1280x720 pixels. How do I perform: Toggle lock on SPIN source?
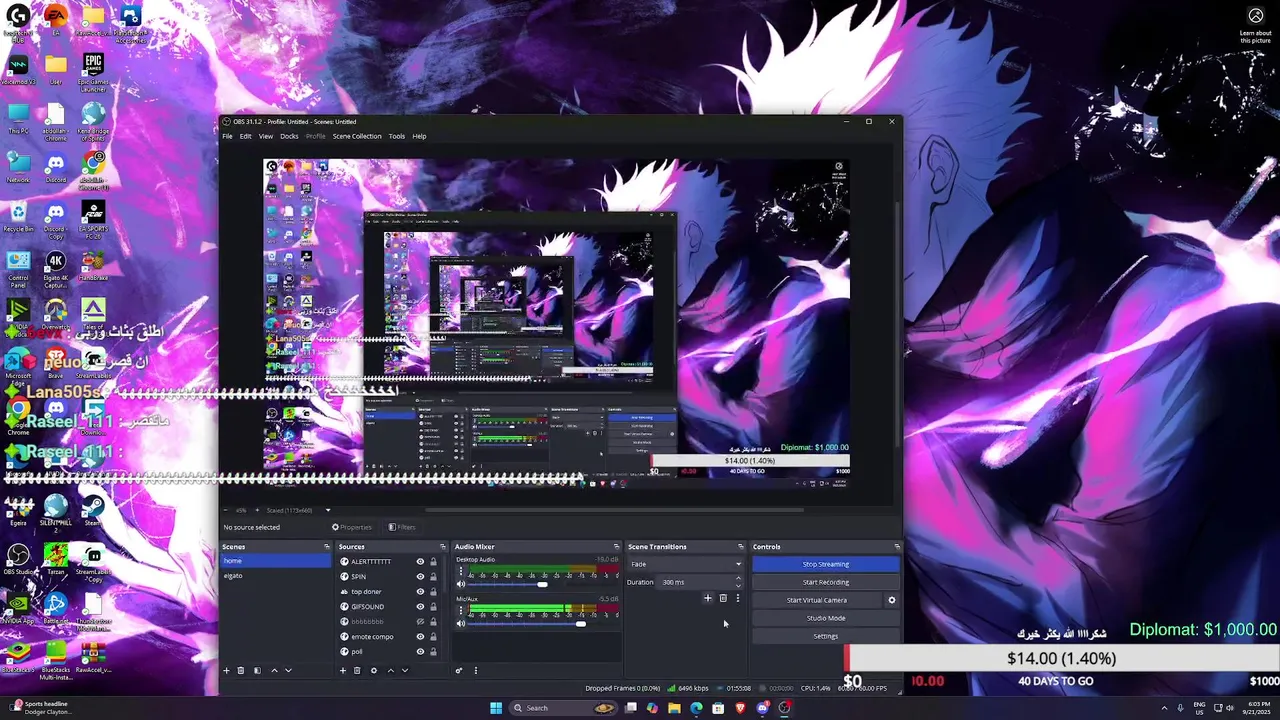click(x=433, y=577)
